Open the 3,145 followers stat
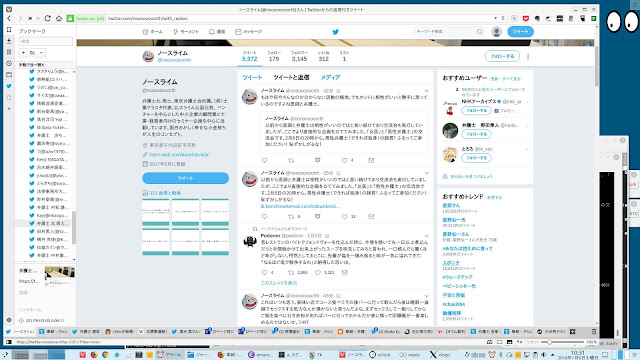Viewport: 640px width, 360px height. (x=299, y=56)
